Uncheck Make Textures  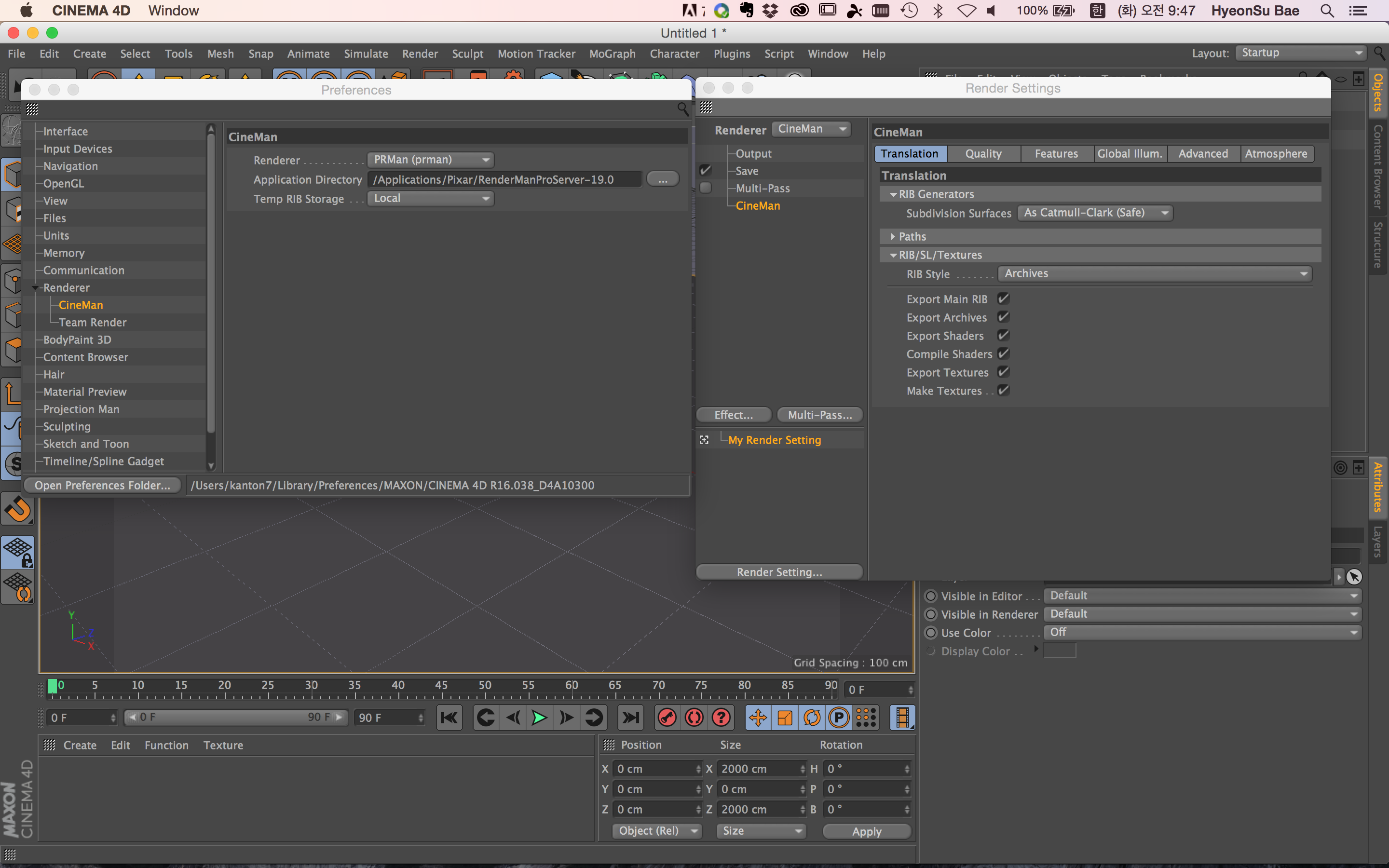tap(1003, 391)
